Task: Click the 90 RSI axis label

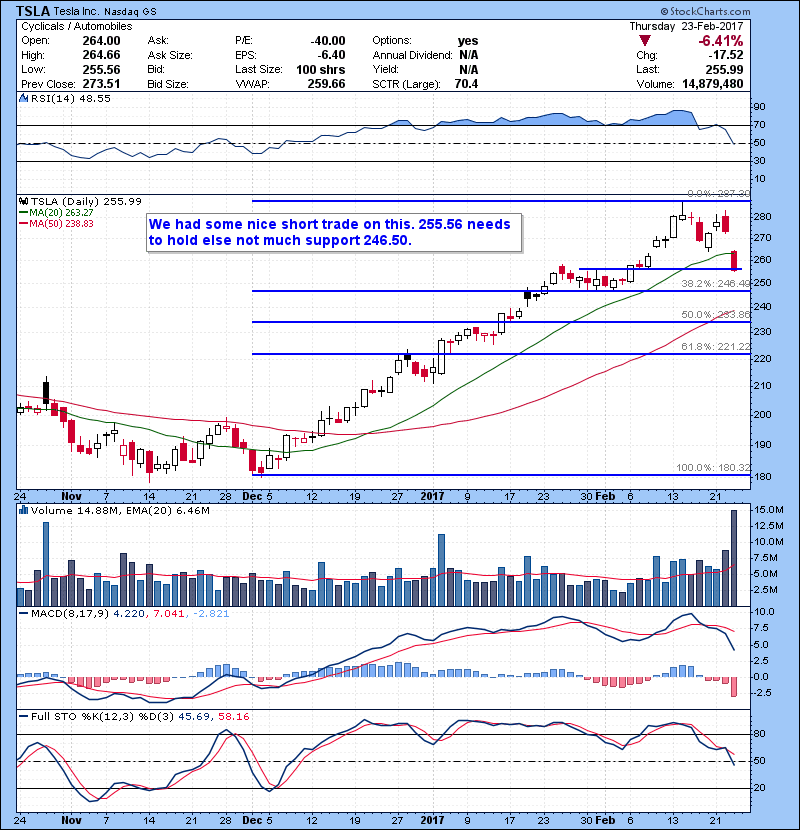Action: point(760,107)
